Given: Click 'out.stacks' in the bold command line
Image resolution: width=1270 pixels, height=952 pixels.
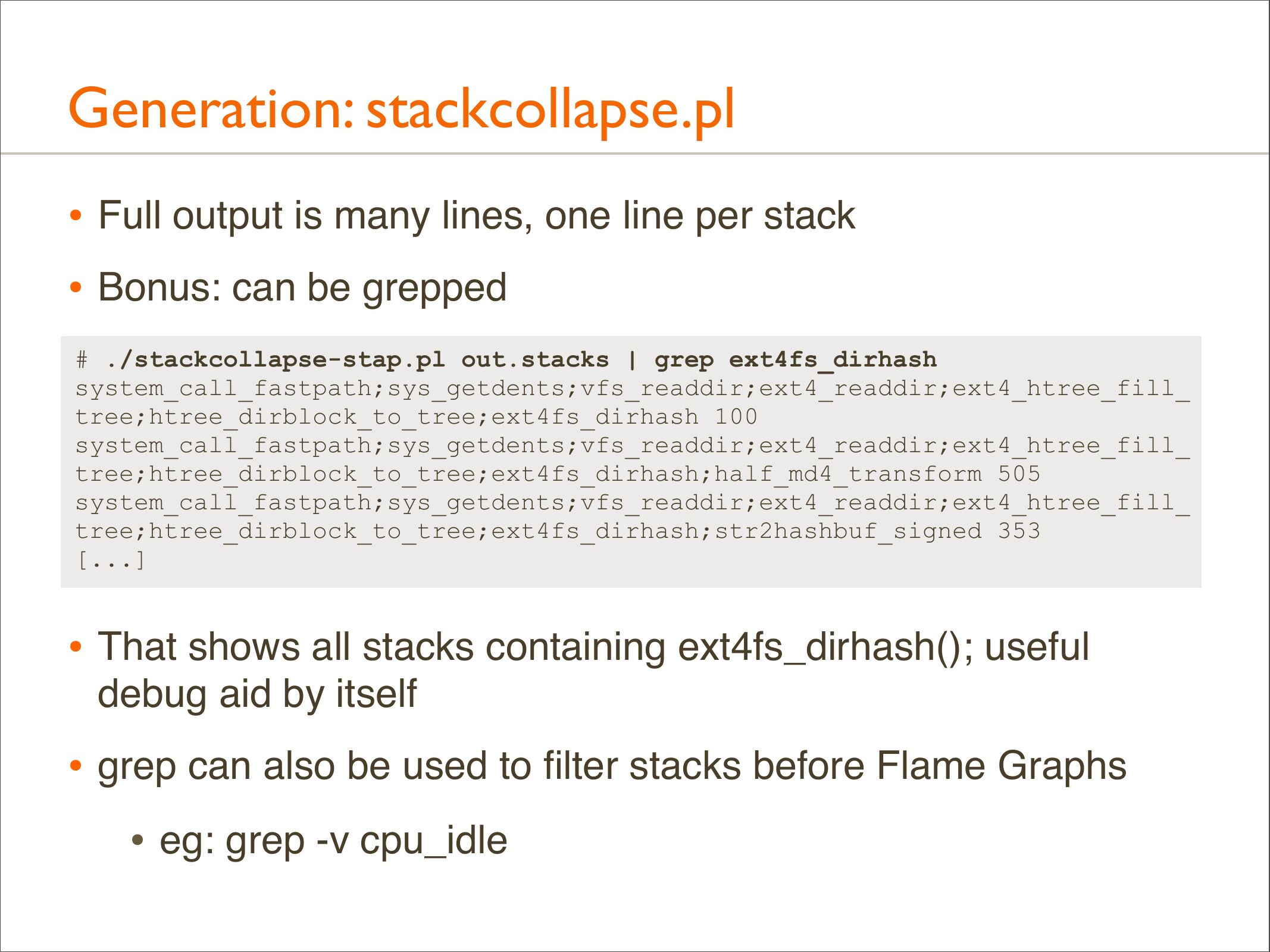Looking at the screenshot, I should 534,360.
